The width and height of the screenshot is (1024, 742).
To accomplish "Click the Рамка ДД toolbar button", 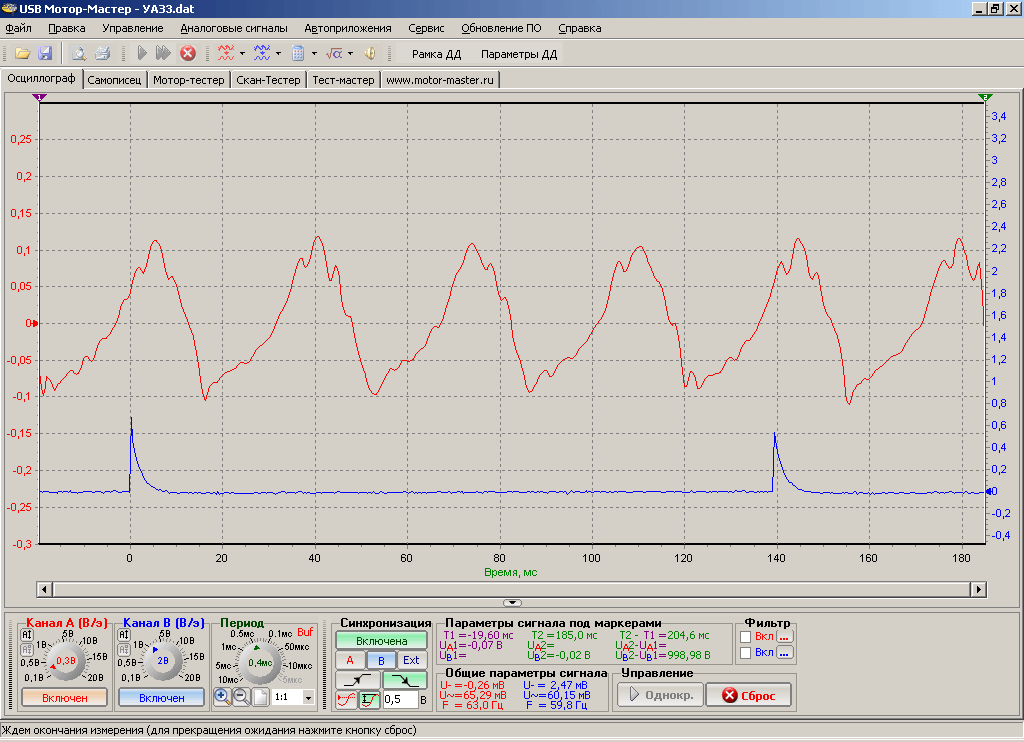I will pos(436,54).
